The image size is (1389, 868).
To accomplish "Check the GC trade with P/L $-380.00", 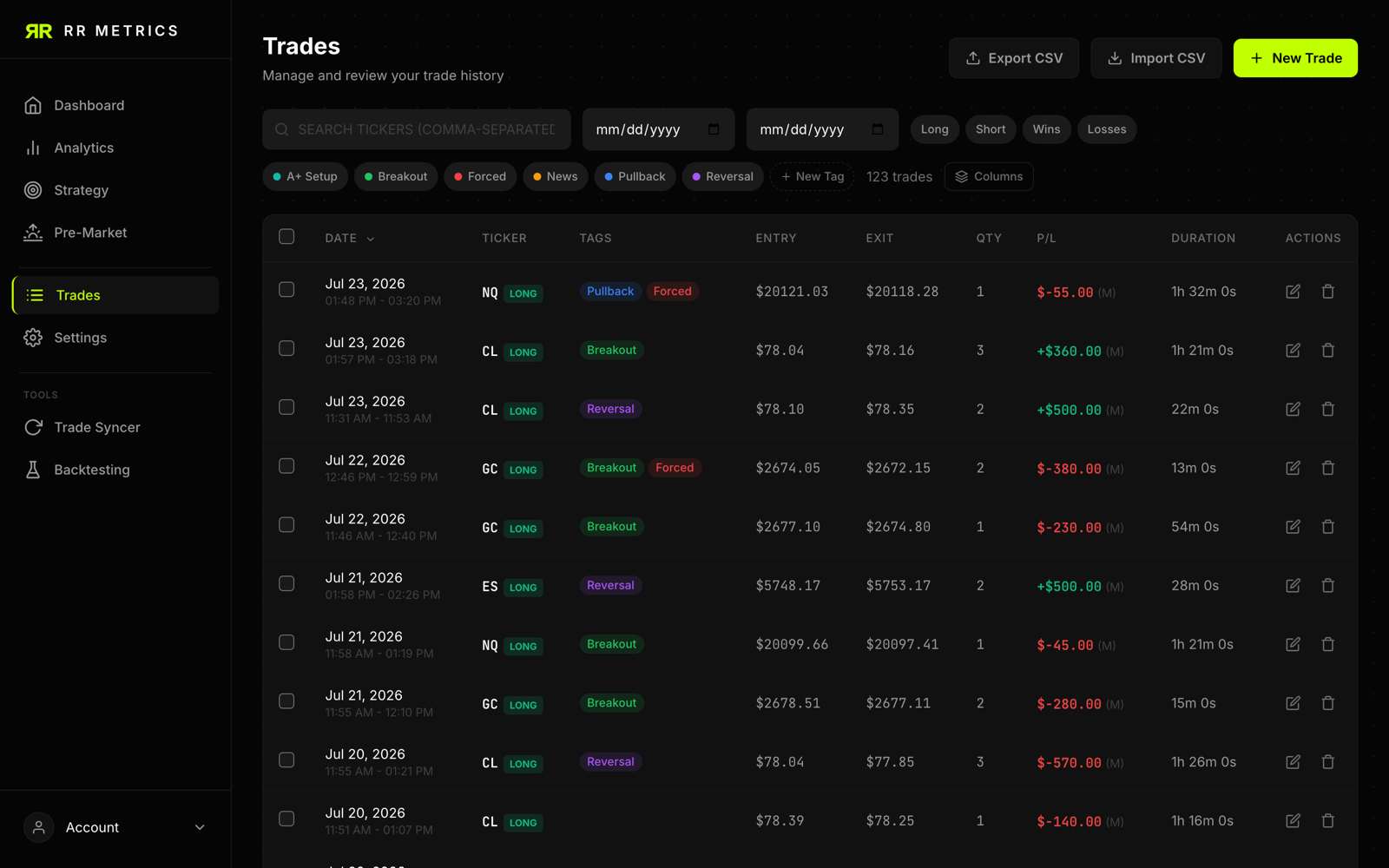I will 286,466.
